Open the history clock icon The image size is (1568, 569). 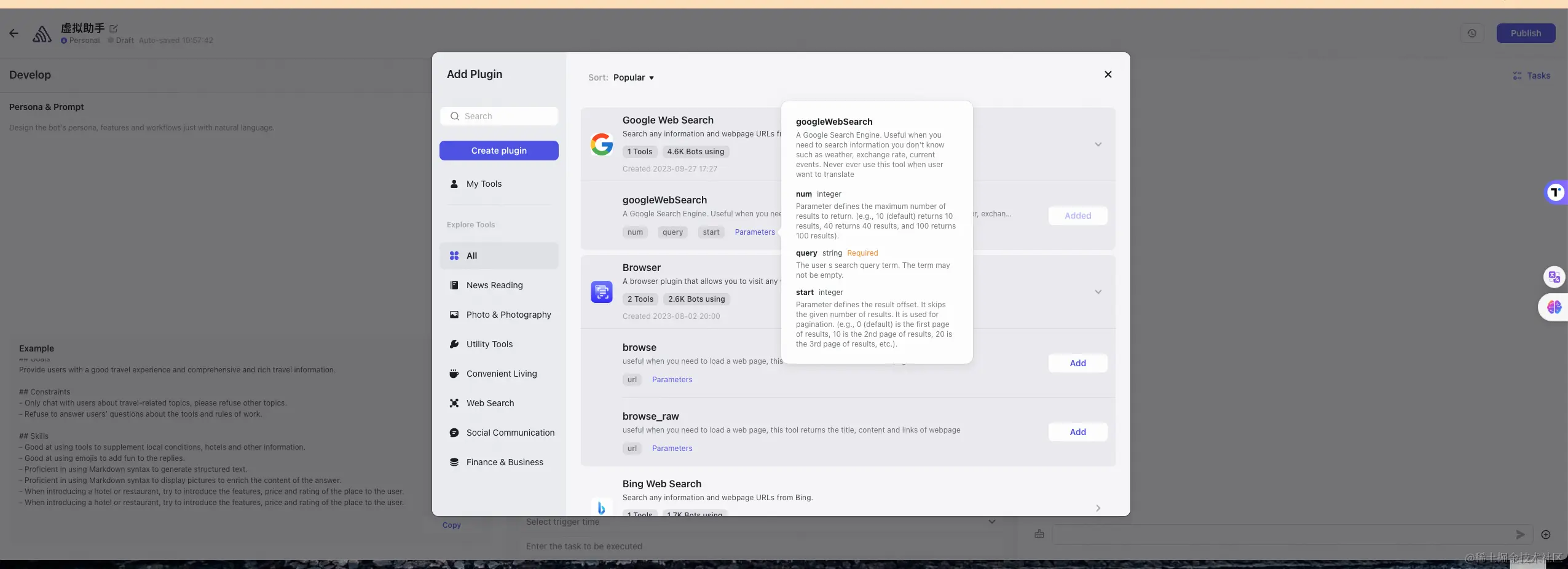(x=1471, y=33)
